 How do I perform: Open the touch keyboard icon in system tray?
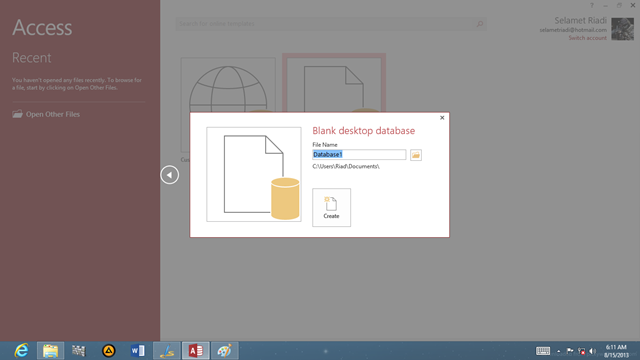[543, 351]
